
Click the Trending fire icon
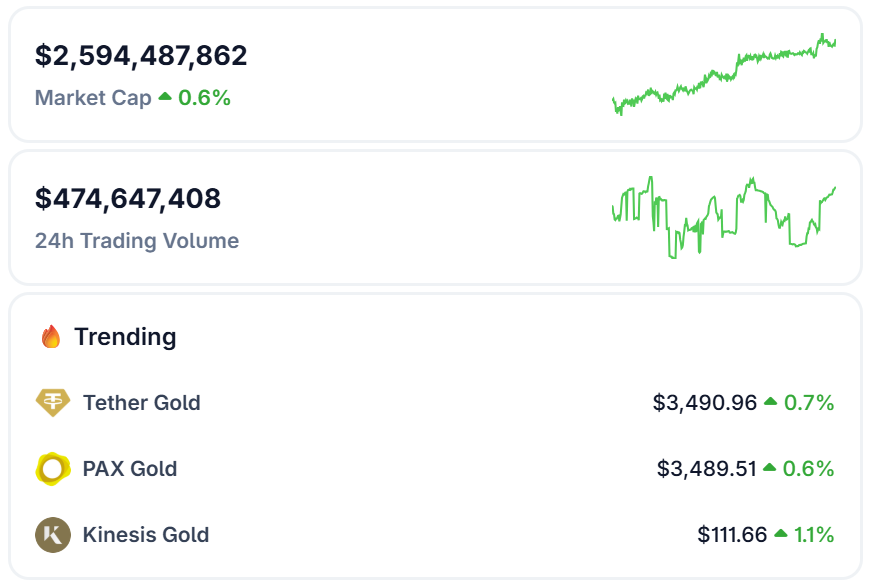pos(51,337)
